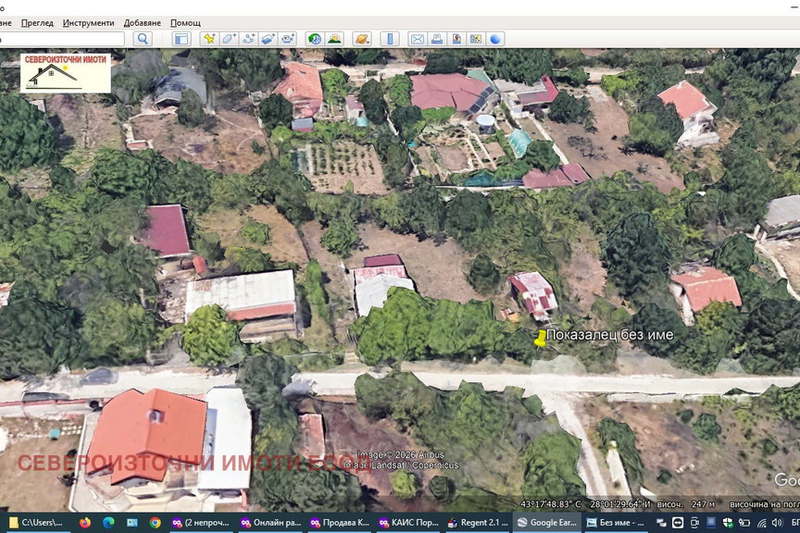
Task: Switch to 'Без име -' taskbar window
Action: click(x=616, y=523)
